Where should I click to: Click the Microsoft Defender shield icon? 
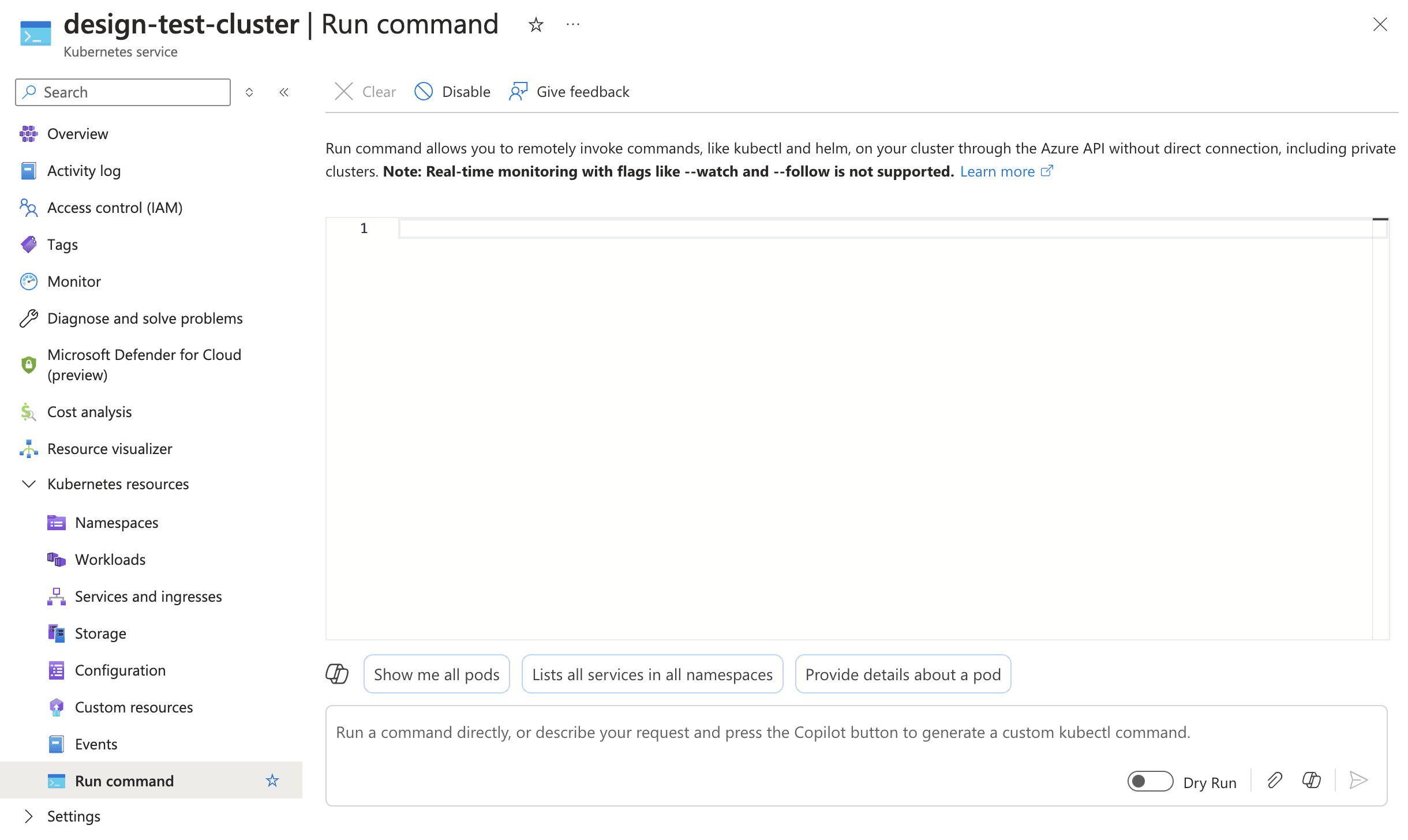[x=28, y=365]
